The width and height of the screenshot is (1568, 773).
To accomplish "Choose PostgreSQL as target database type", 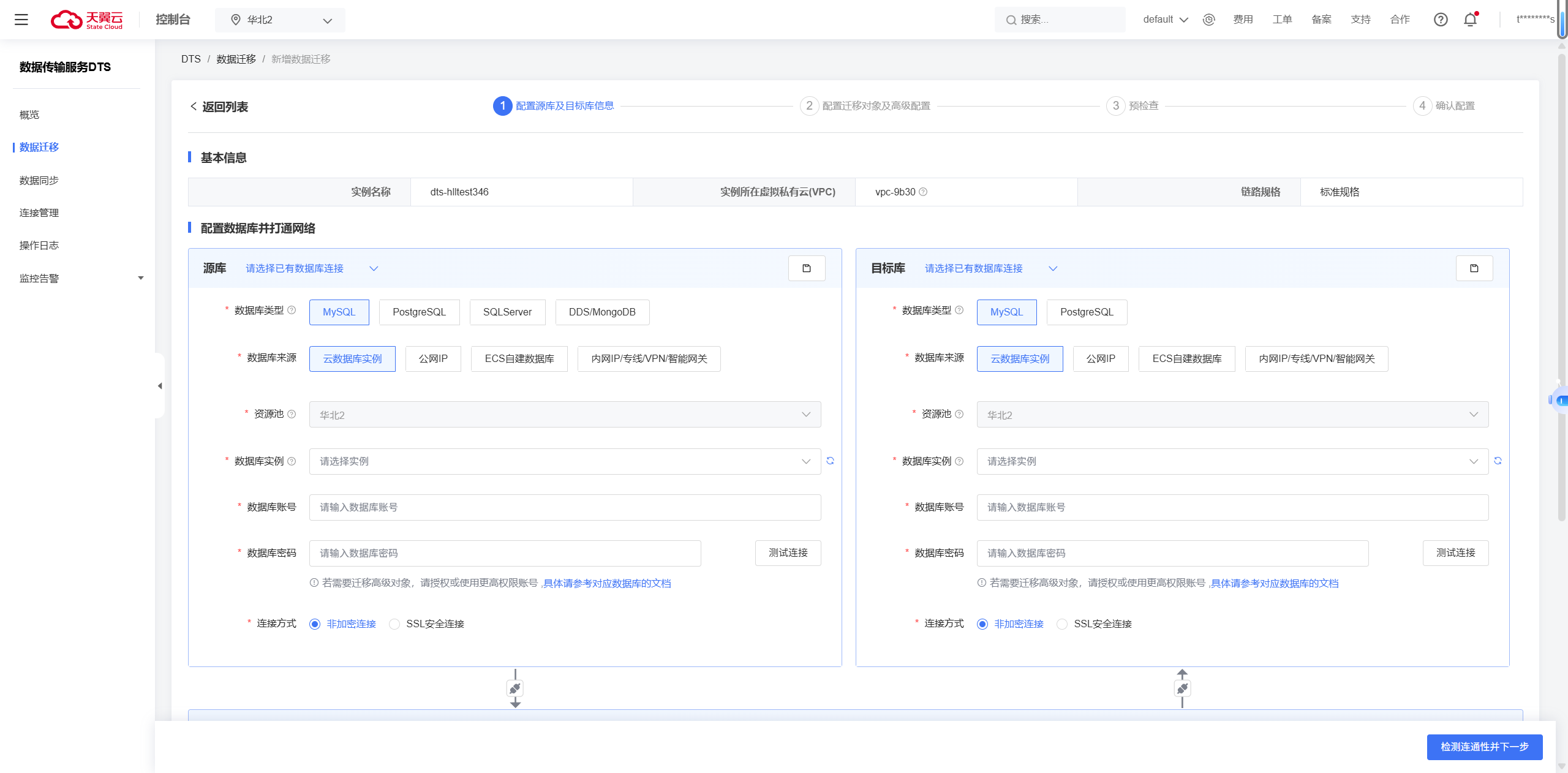I will [1087, 312].
